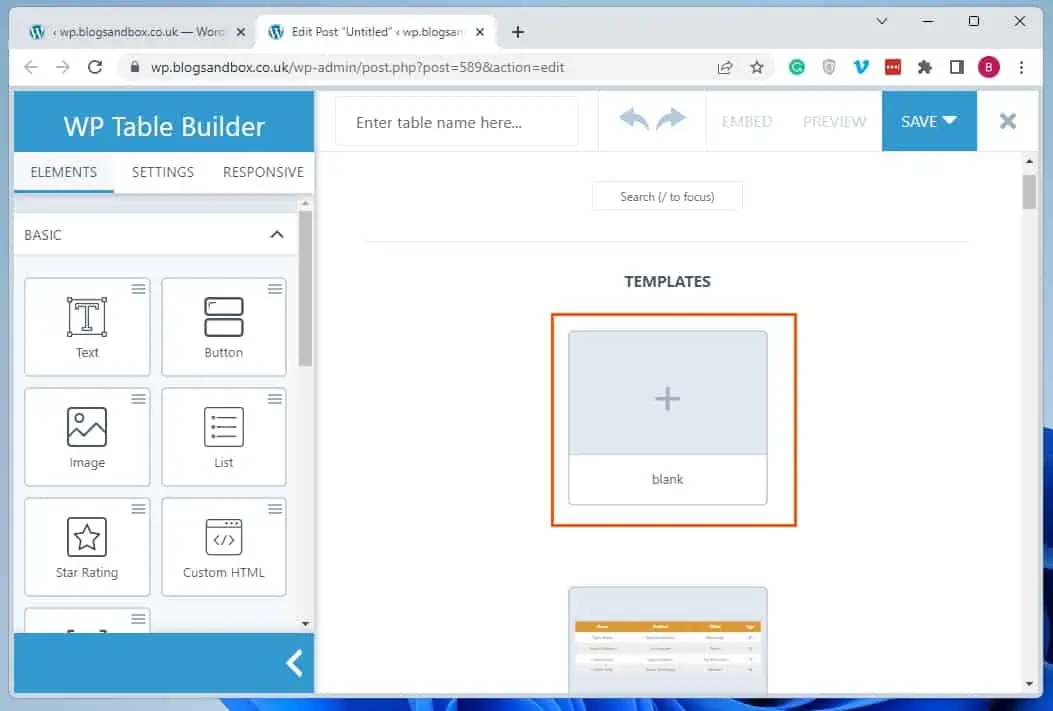Select the Custom HTML element icon
1053x711 pixels.
(x=224, y=537)
